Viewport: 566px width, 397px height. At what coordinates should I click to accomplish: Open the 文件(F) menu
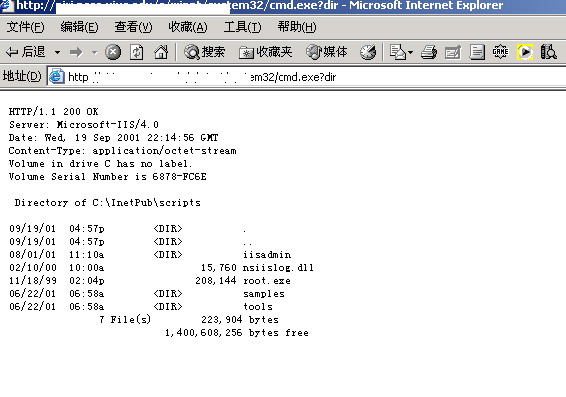coord(25,27)
